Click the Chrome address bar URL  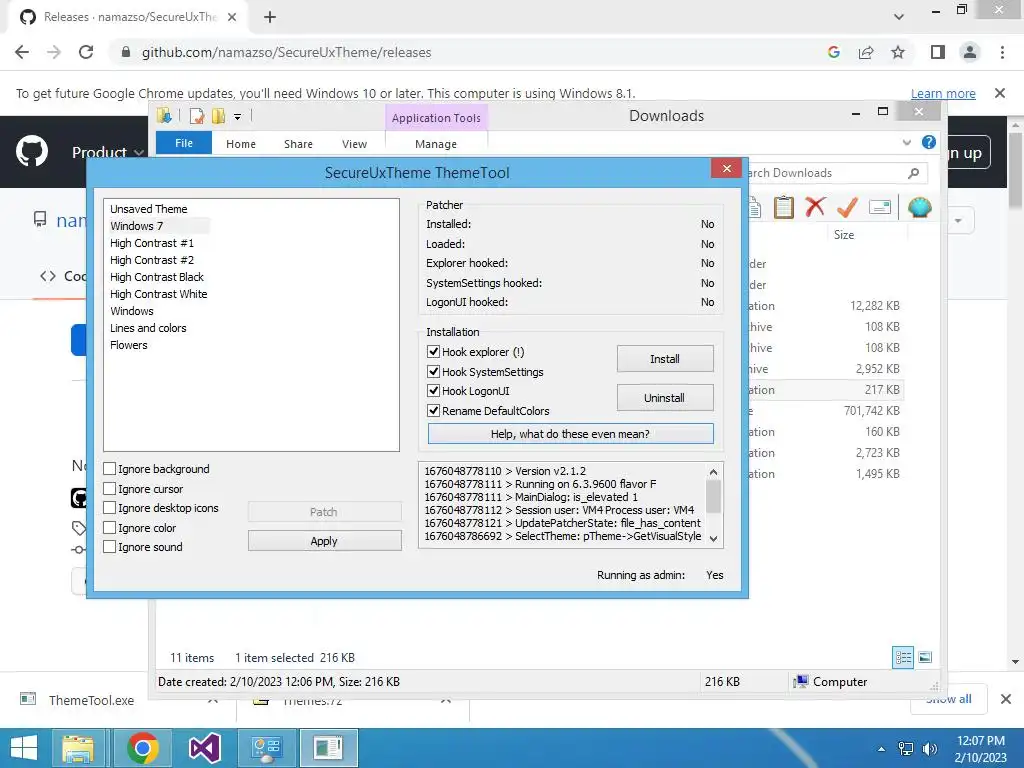(x=287, y=52)
